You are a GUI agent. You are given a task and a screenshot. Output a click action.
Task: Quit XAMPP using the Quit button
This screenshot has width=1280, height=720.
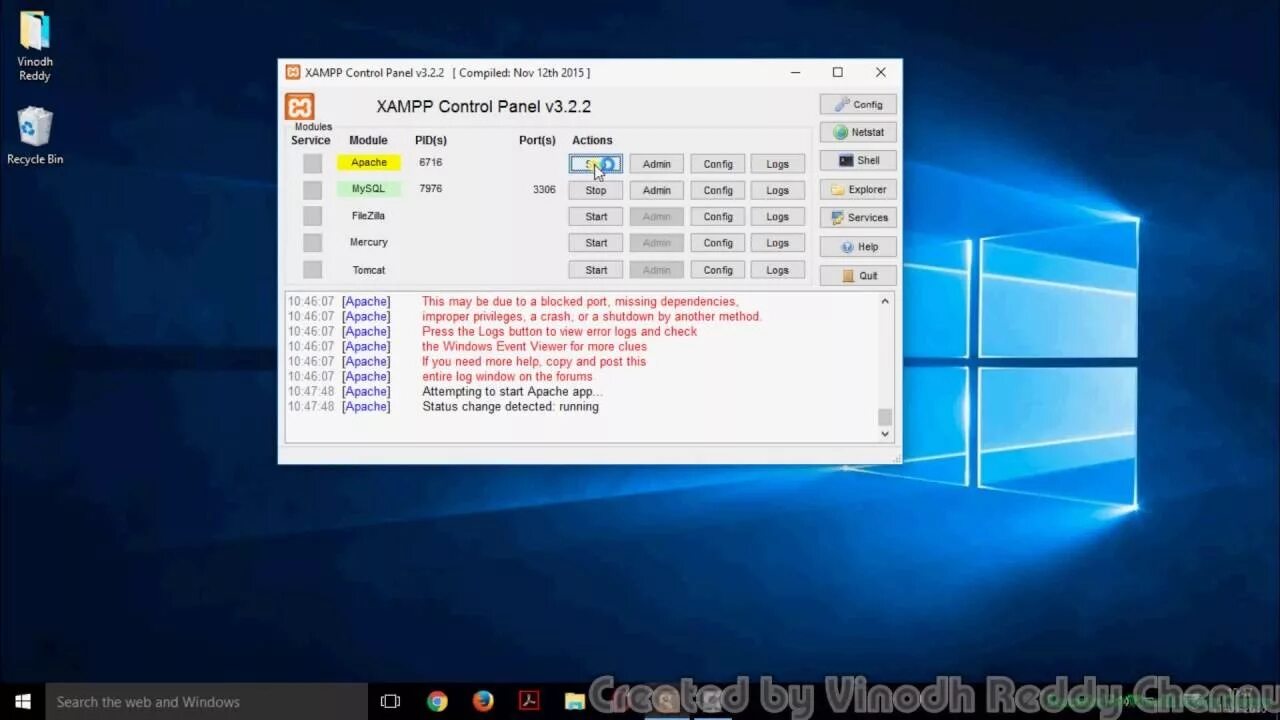coord(858,275)
